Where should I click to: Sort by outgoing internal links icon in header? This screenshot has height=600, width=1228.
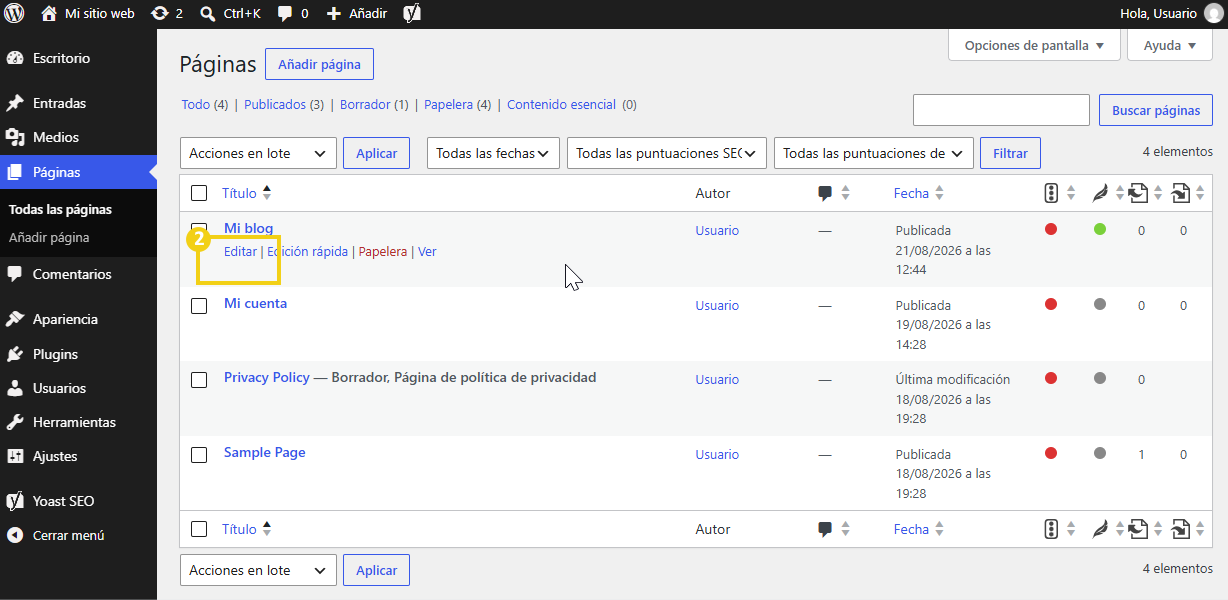click(x=1138, y=193)
